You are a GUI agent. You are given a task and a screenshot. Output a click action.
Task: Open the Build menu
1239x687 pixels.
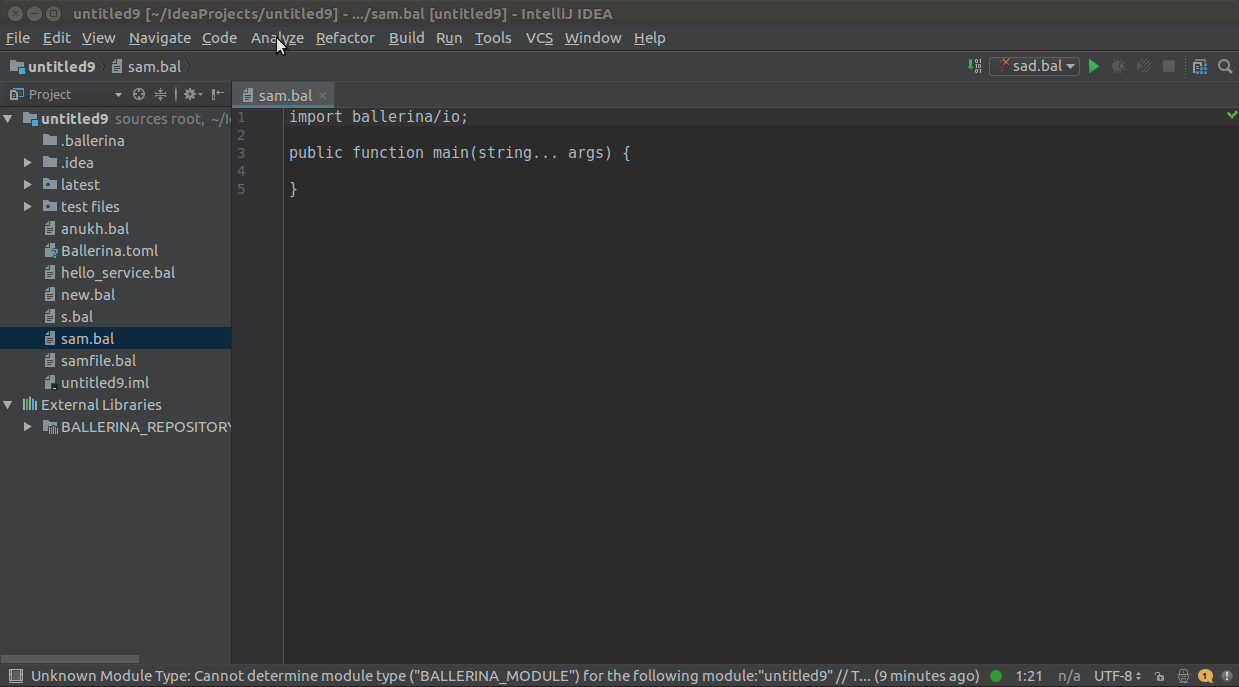click(406, 38)
